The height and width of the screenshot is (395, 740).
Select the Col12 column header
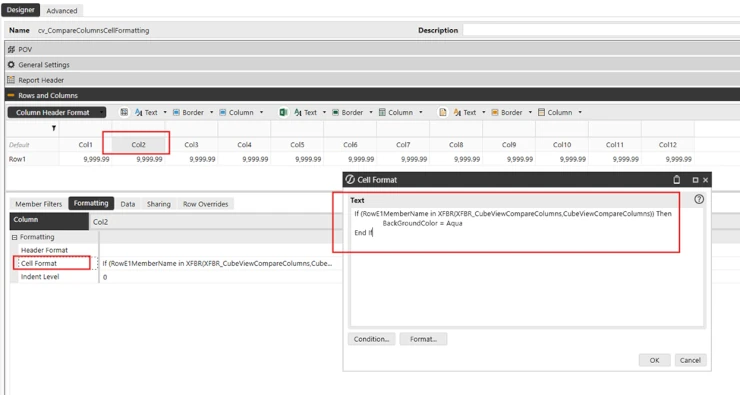667,144
